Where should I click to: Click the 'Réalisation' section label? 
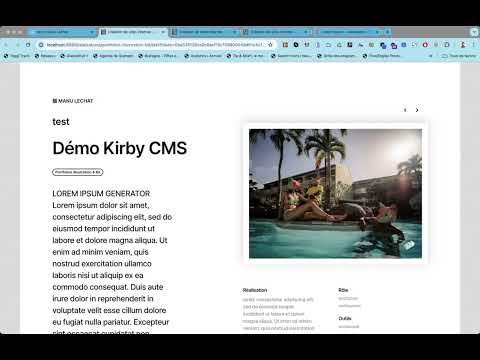(255, 290)
